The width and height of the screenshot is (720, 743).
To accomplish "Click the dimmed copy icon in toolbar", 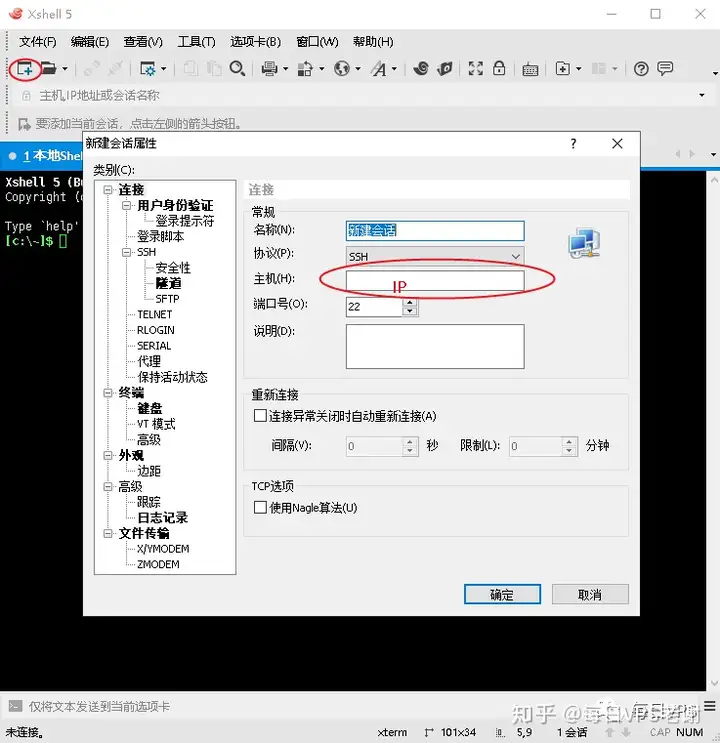I will [191, 69].
